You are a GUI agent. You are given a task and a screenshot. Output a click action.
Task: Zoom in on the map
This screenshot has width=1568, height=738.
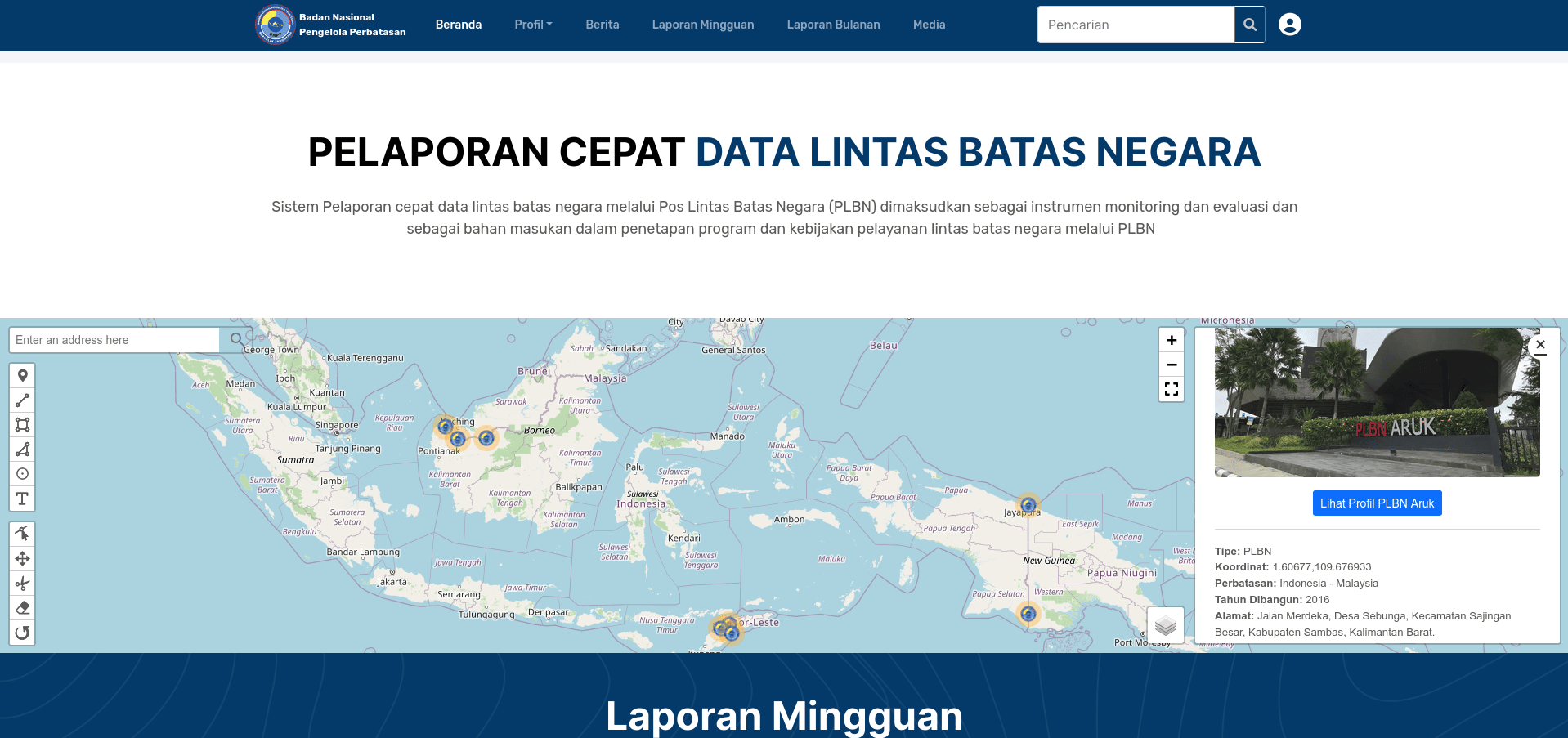point(1172,340)
